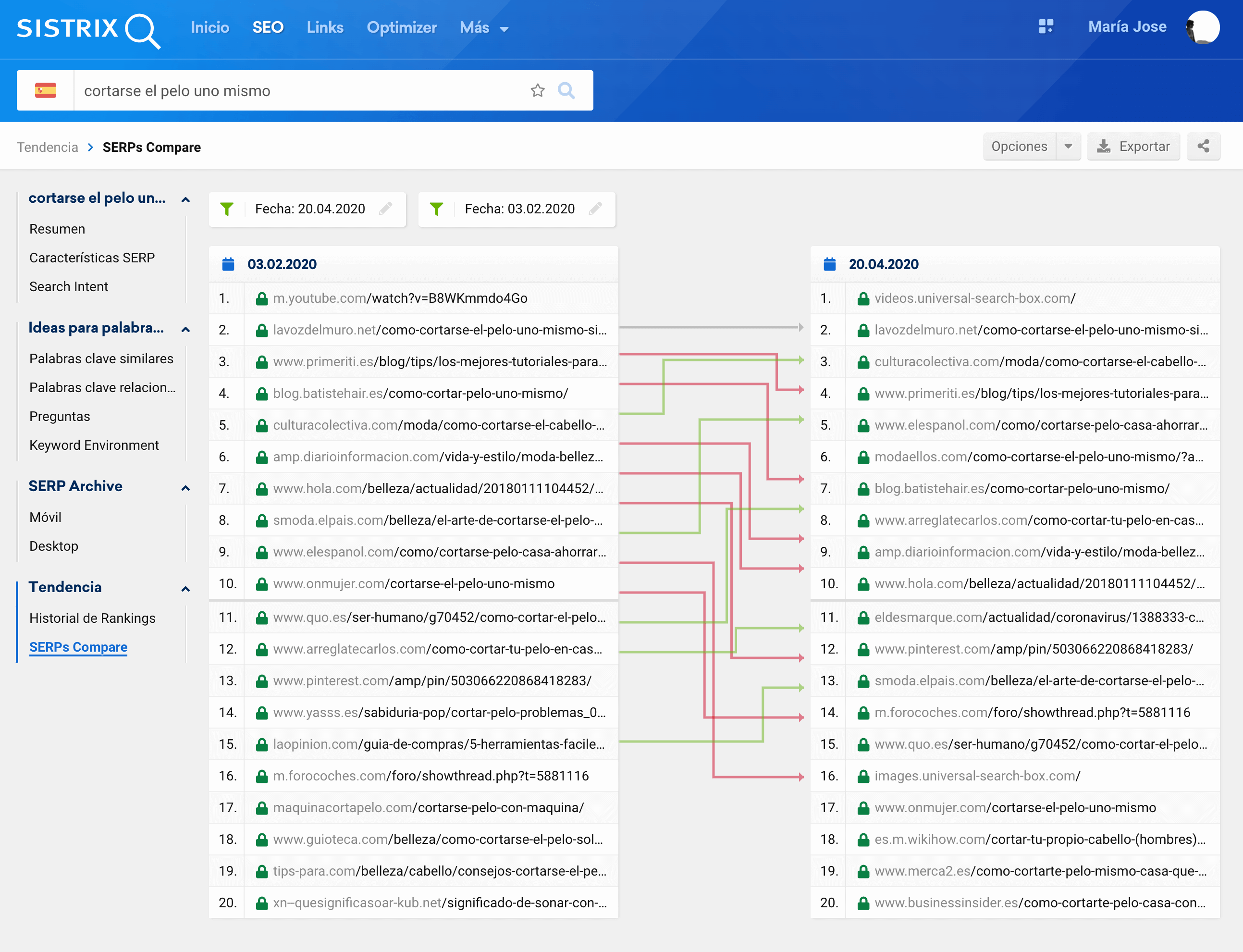Open María Jose profile avatar
1243x952 pixels.
point(1202,27)
